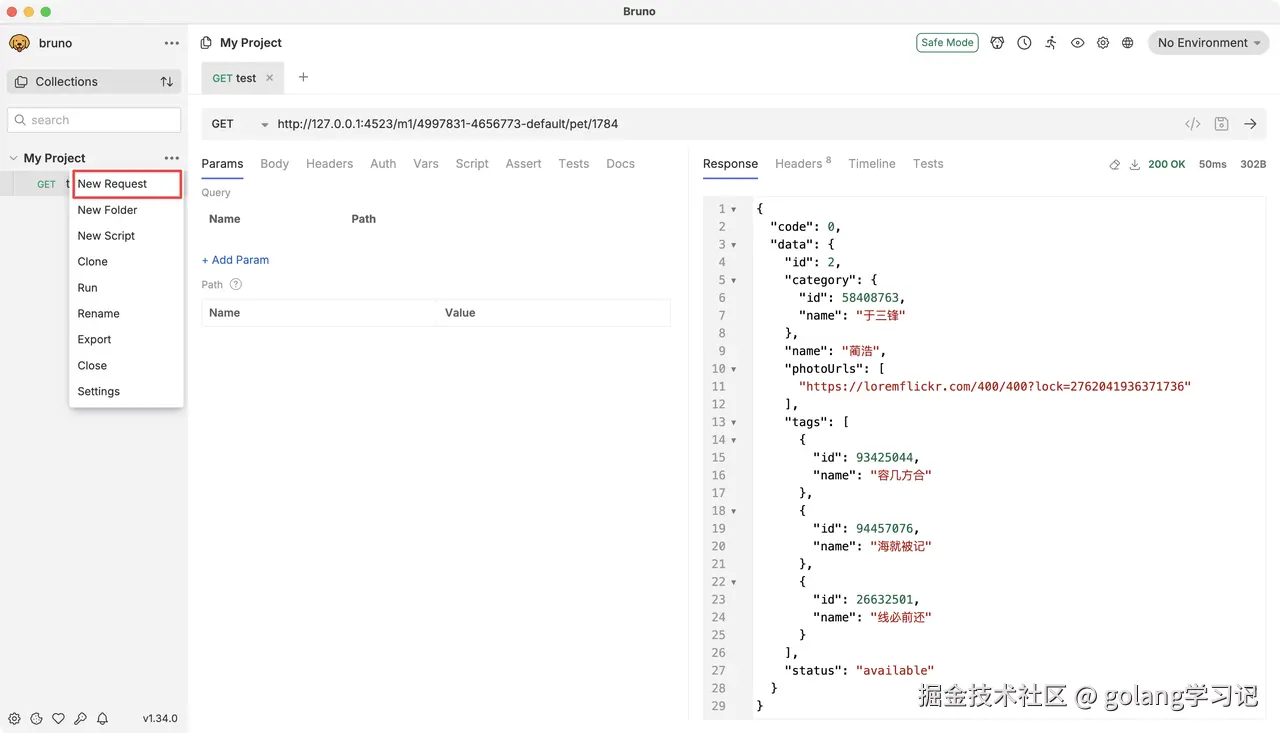Open cookies via the cookie icon
Viewport: 1280px width, 733px height.
coord(36,718)
